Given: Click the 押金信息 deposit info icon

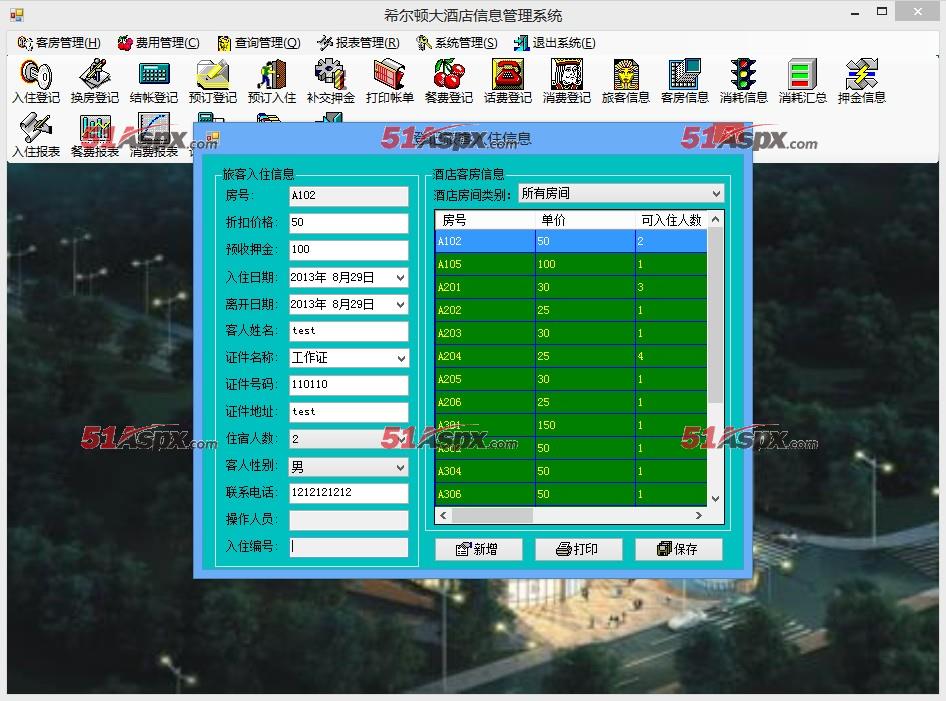Looking at the screenshot, I should [x=862, y=81].
